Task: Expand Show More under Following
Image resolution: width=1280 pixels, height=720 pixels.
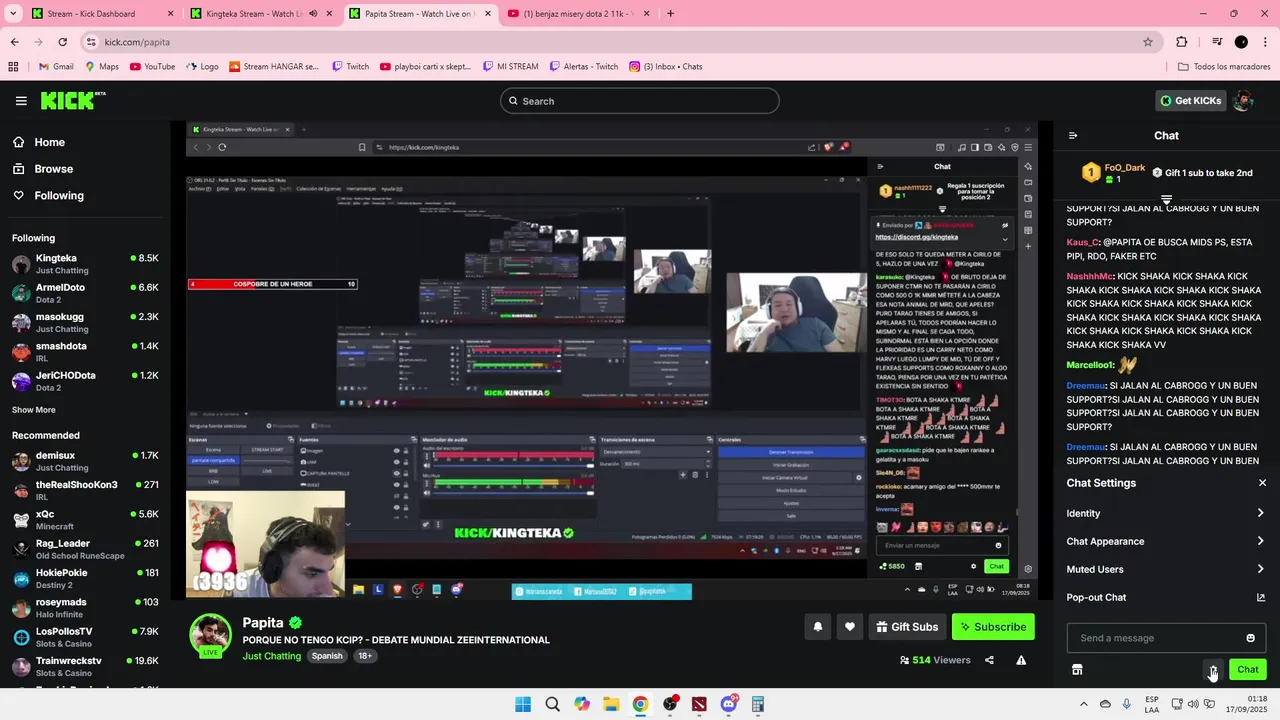Action: 34,410
